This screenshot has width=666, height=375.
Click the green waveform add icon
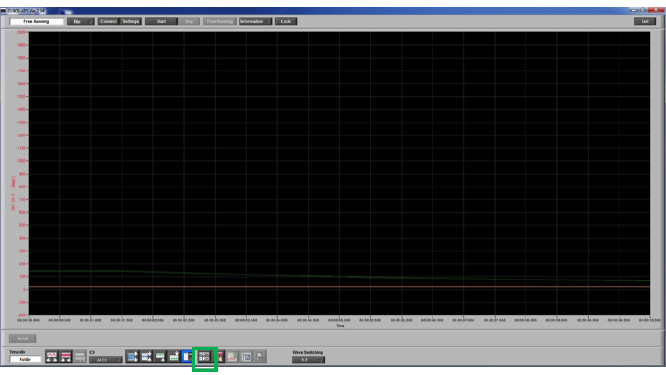tap(174, 356)
